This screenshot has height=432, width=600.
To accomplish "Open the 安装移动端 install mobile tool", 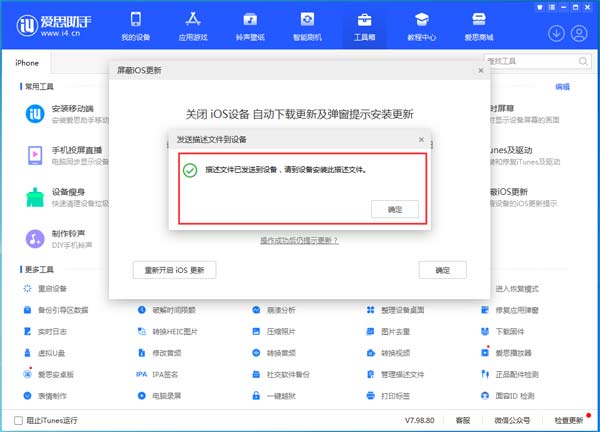I will 67,114.
